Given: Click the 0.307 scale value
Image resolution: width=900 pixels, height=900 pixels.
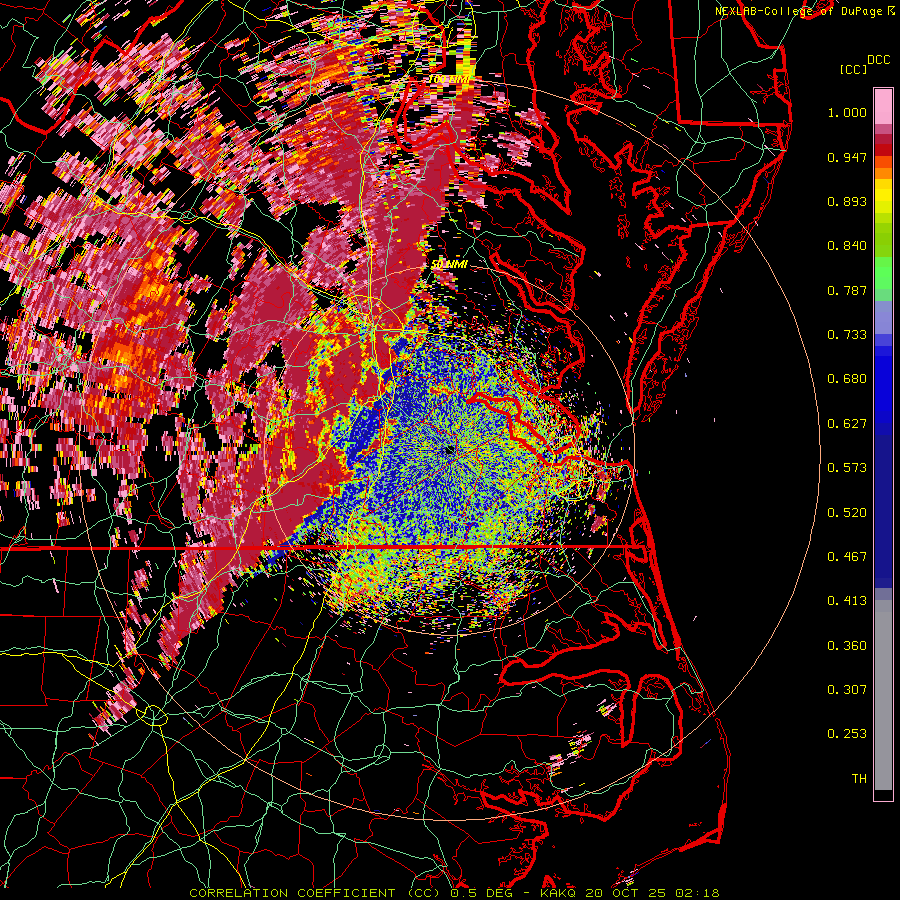Looking at the screenshot, I should point(847,689).
